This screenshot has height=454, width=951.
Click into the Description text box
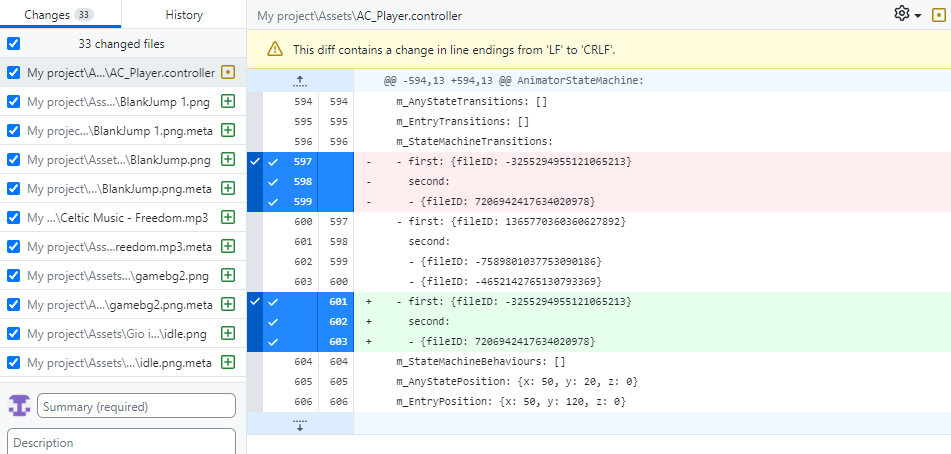tap(121, 441)
